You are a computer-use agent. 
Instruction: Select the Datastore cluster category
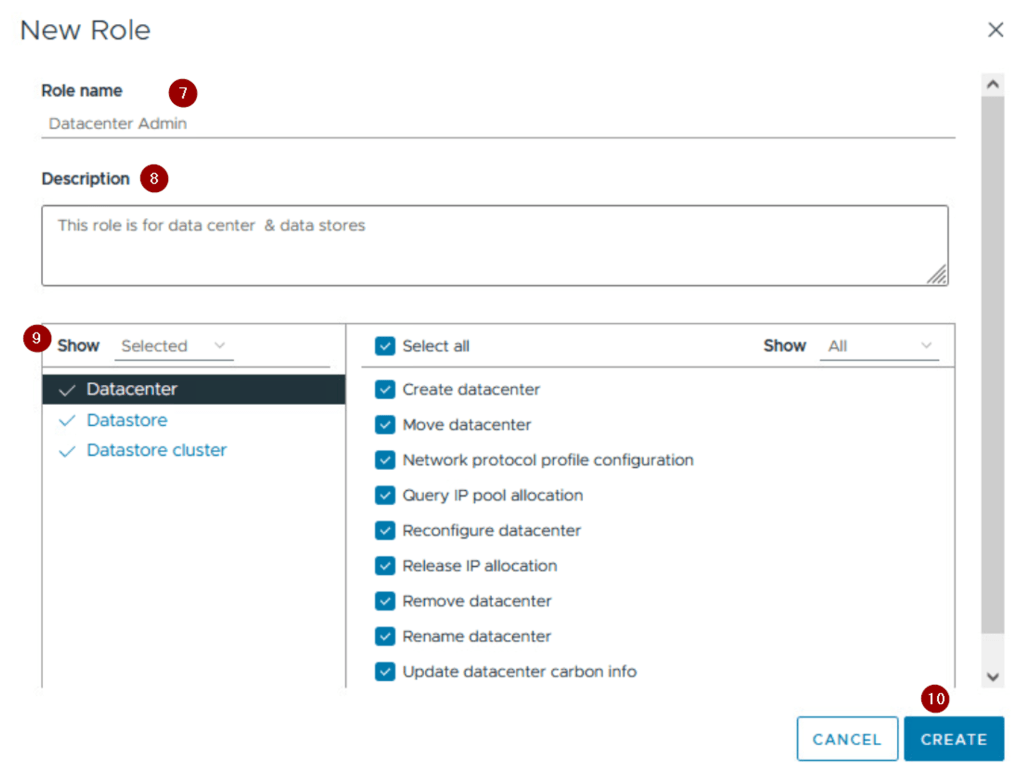coord(156,451)
